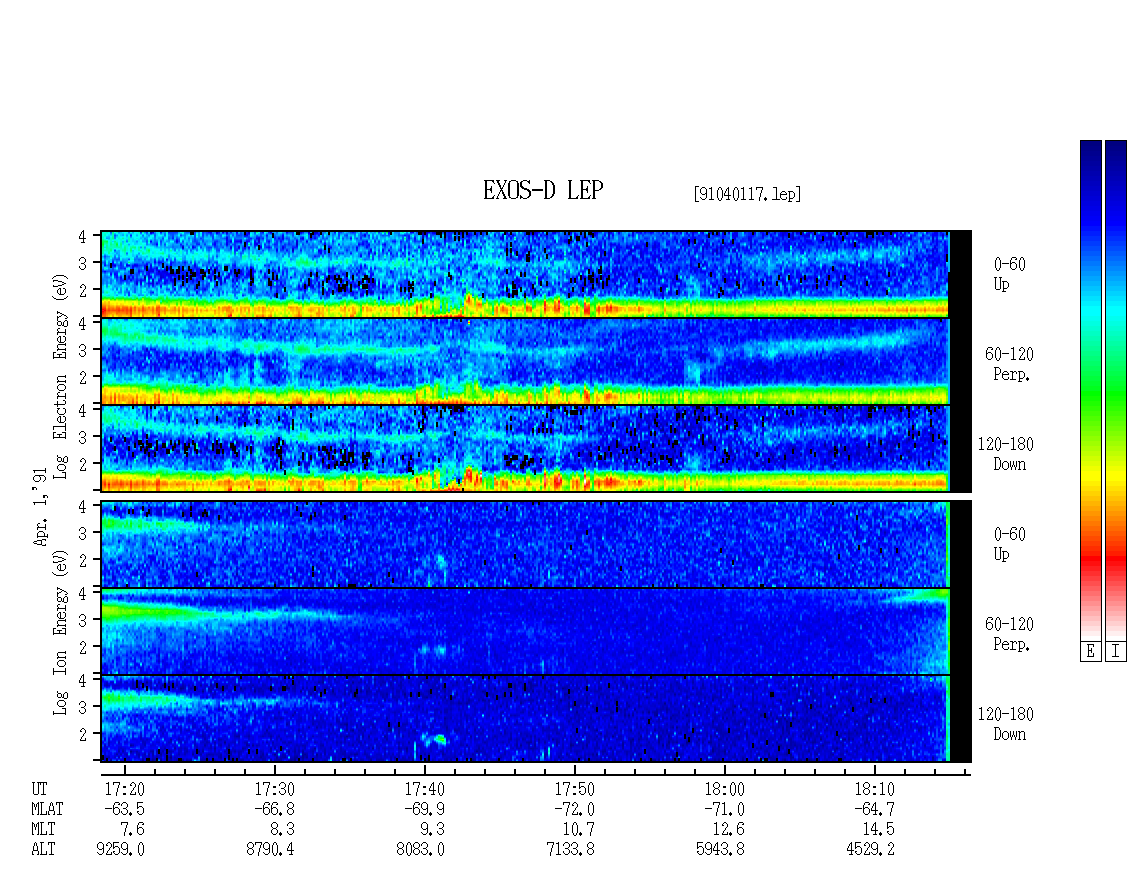Click the 17:50 time tick label
The height and width of the screenshot is (875, 1130).
574,789
